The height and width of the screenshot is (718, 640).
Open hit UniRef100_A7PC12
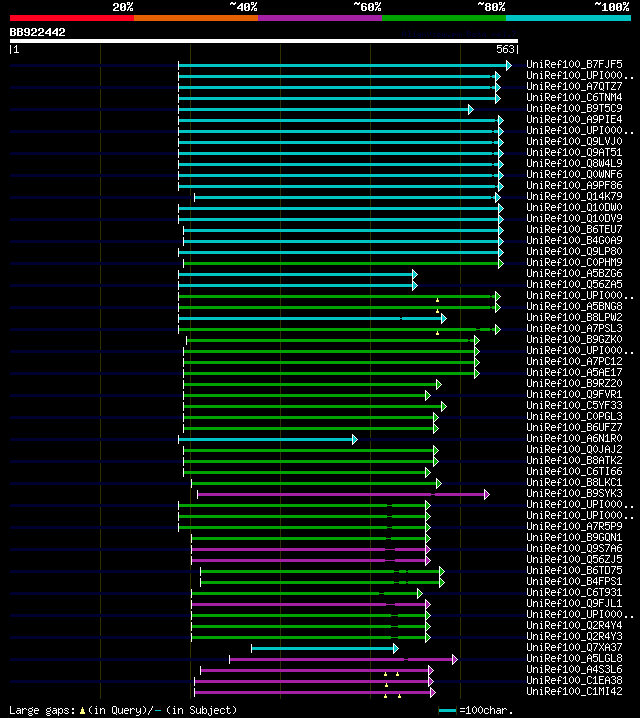(574, 361)
